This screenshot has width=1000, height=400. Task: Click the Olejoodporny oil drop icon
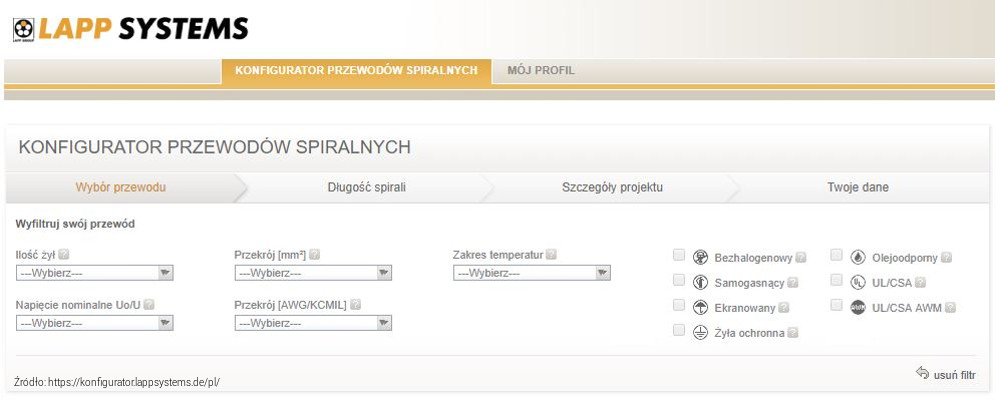857,257
